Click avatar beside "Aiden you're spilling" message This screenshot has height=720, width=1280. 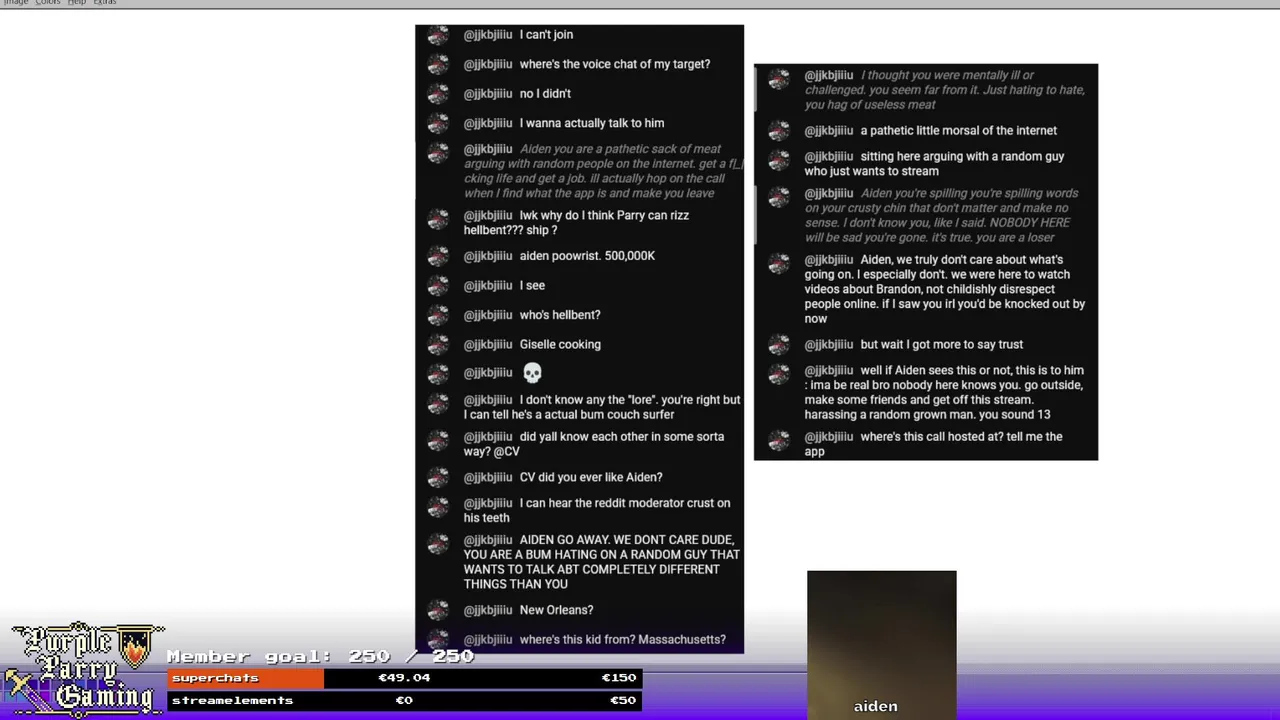click(779, 197)
